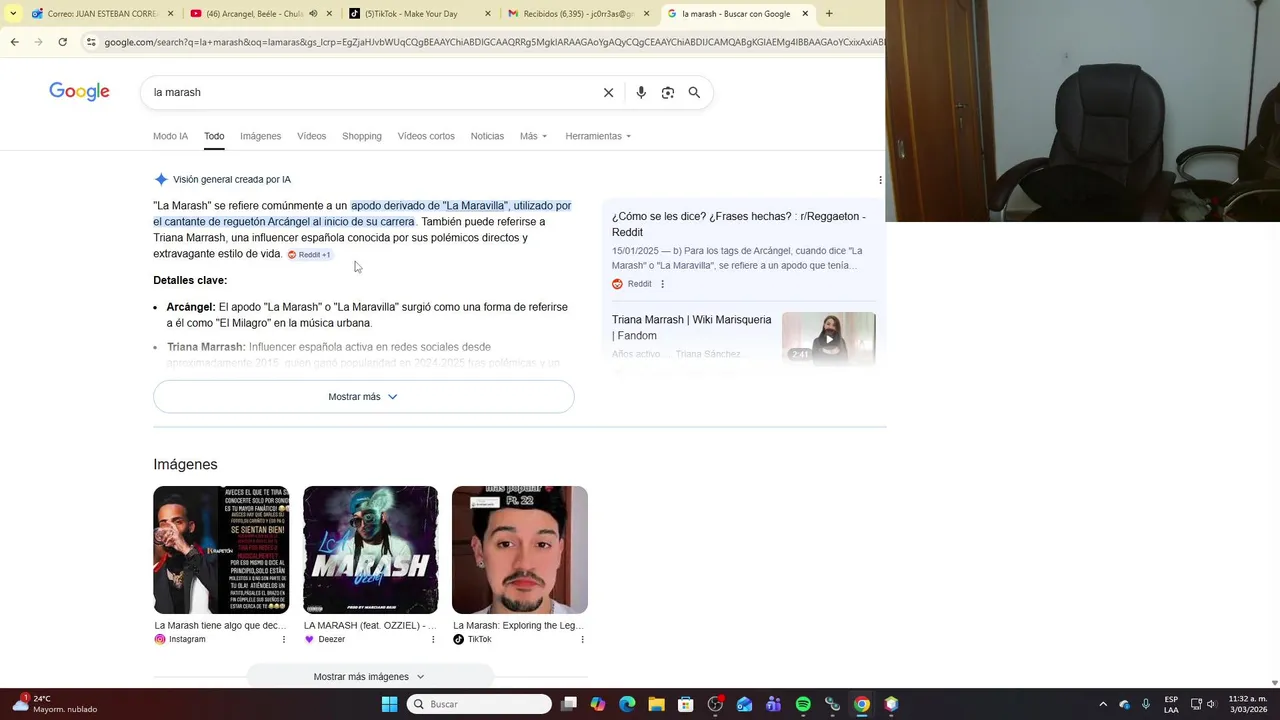This screenshot has height=720, width=1280.
Task: Select the Noticias search tab
Action: point(487,136)
